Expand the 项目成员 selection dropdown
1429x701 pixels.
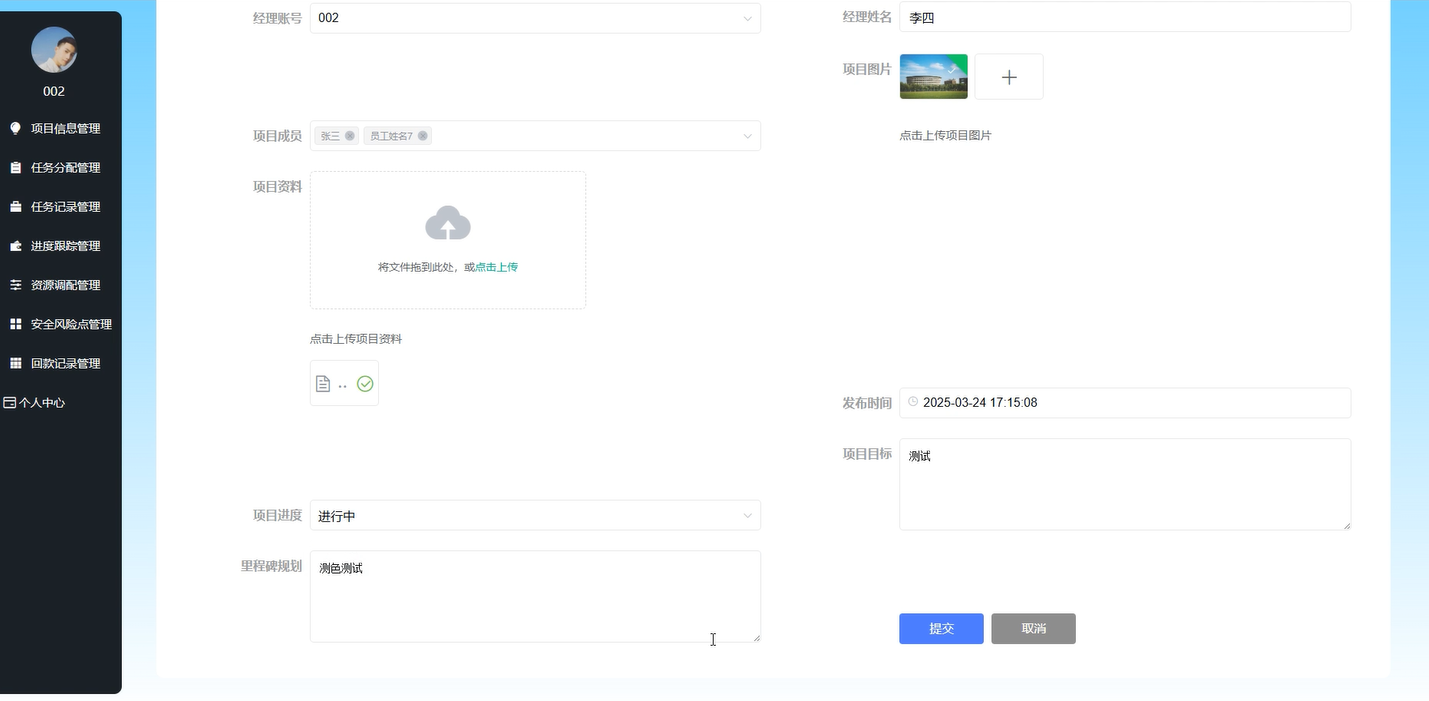(600, 135)
